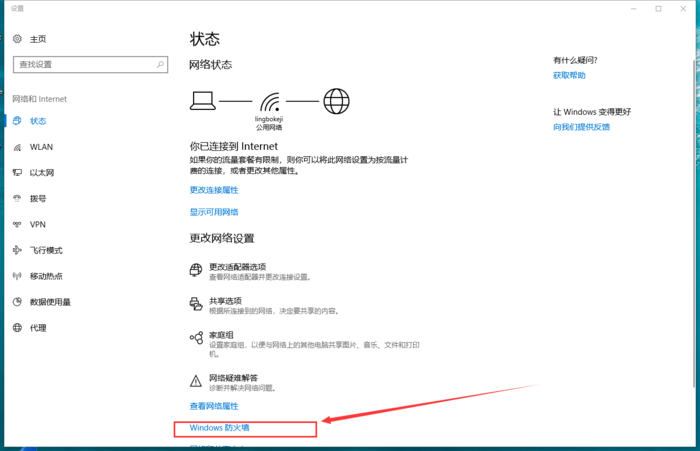The image size is (700, 451).
Task: Open 共享选项 sharing options
Action: point(225,301)
